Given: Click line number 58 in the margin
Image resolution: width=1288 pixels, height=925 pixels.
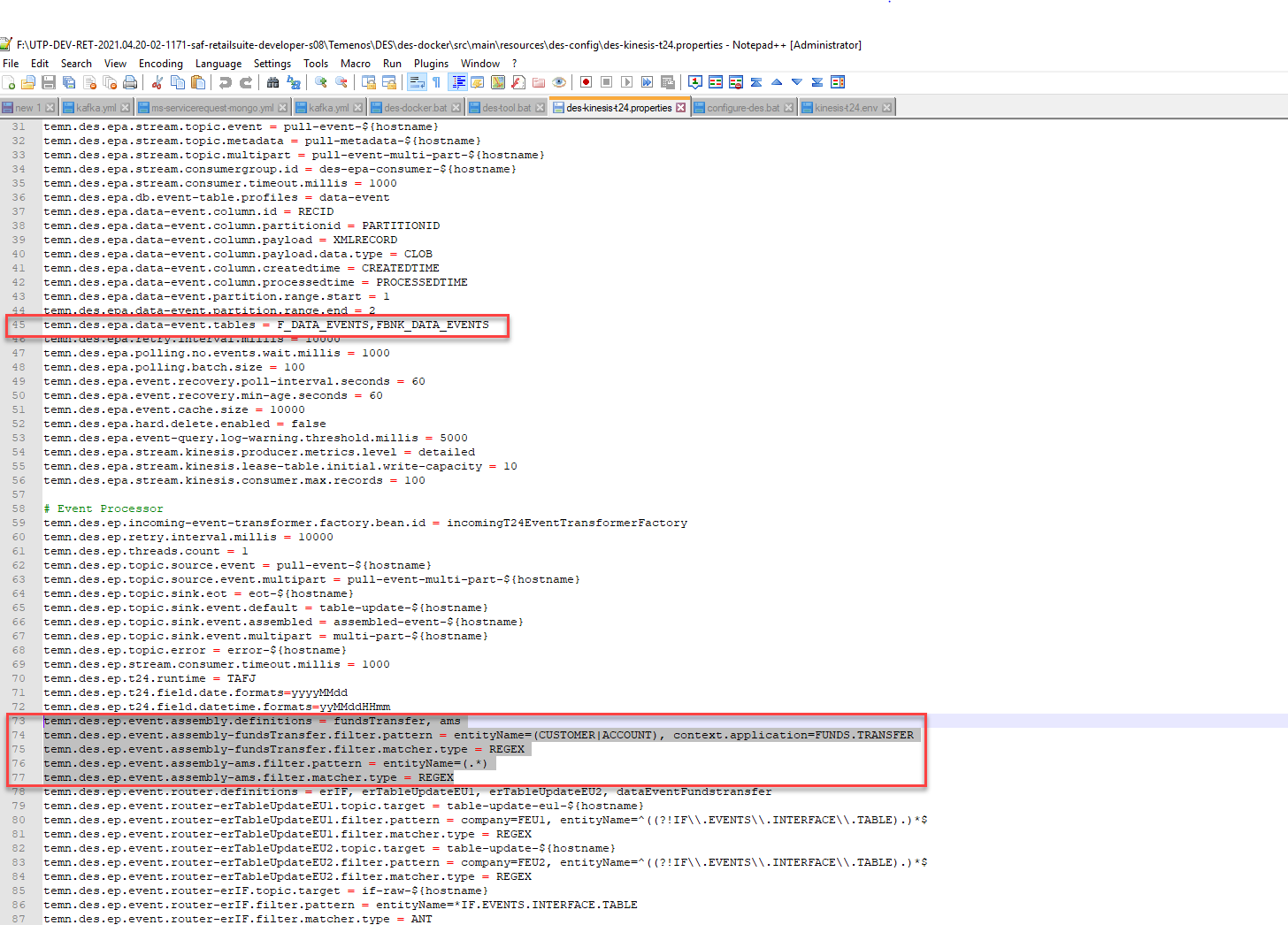Looking at the screenshot, I should click(x=19, y=508).
